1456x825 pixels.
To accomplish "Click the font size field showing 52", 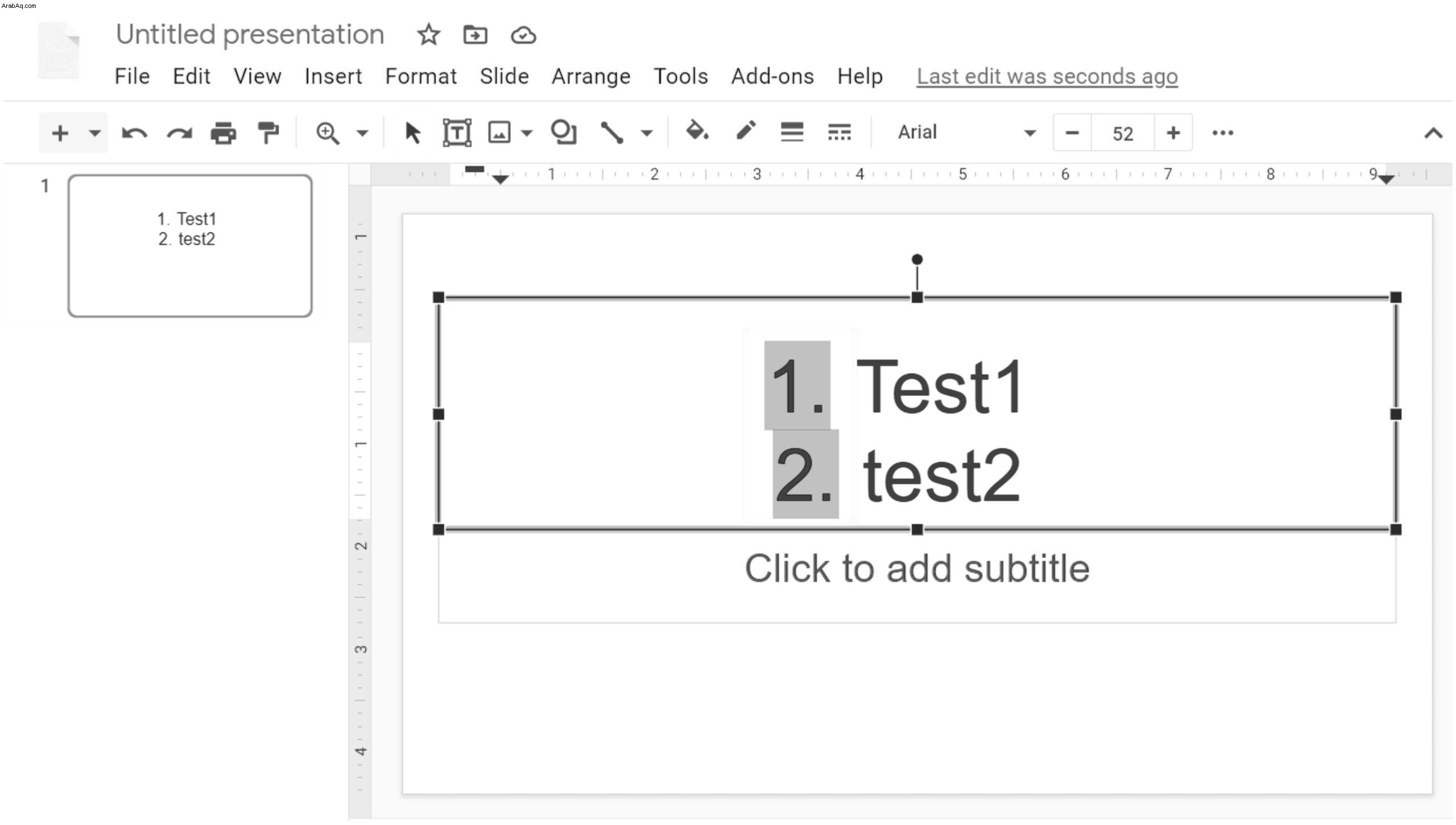I will (1123, 134).
